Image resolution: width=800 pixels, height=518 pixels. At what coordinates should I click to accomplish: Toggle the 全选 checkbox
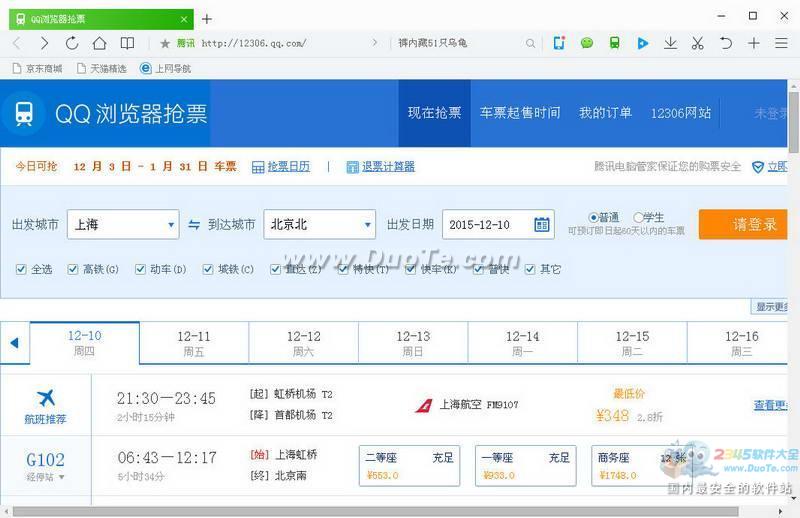[x=21, y=269]
